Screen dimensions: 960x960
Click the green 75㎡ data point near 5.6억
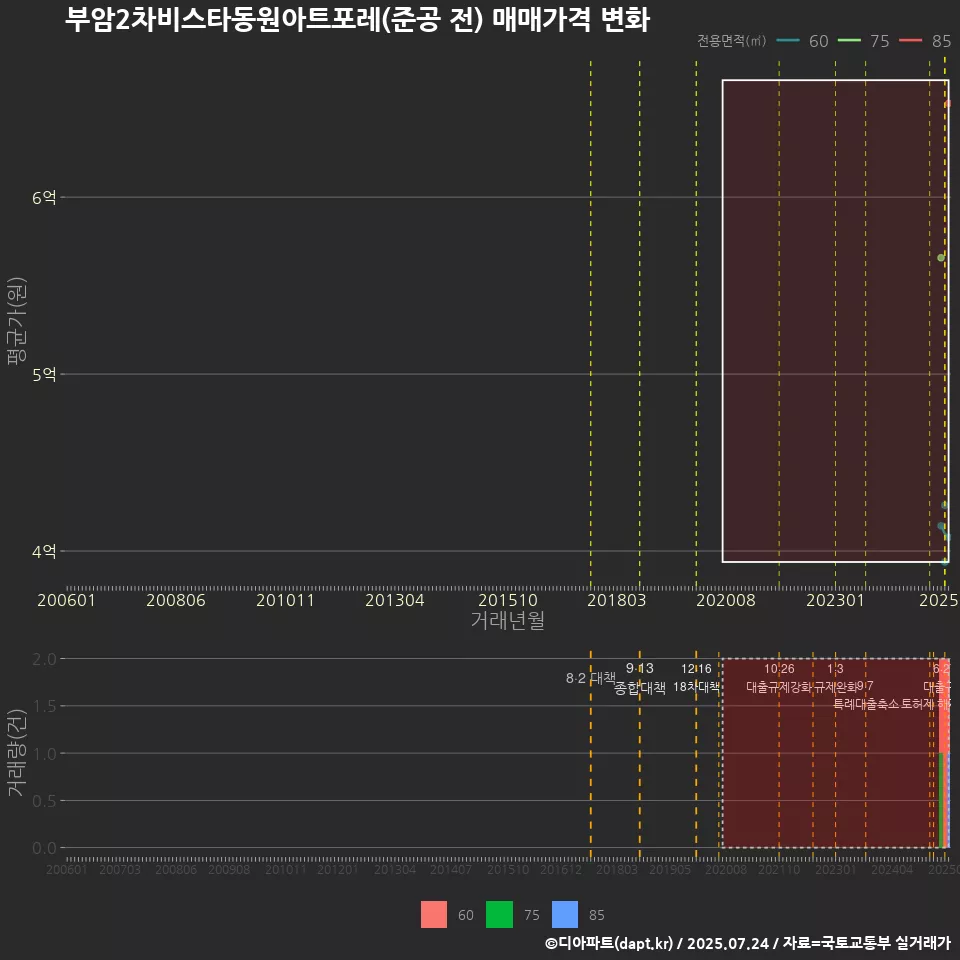(x=941, y=258)
